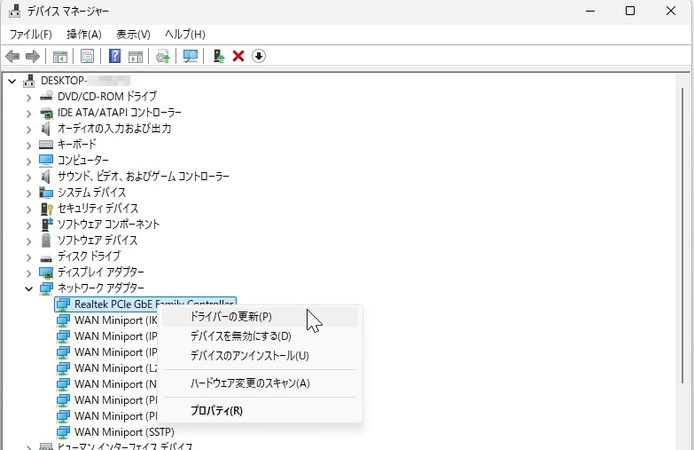
Task: Expand the サウンド、ビデオ、およびゲーム コントローラー node
Action: pos(29,177)
